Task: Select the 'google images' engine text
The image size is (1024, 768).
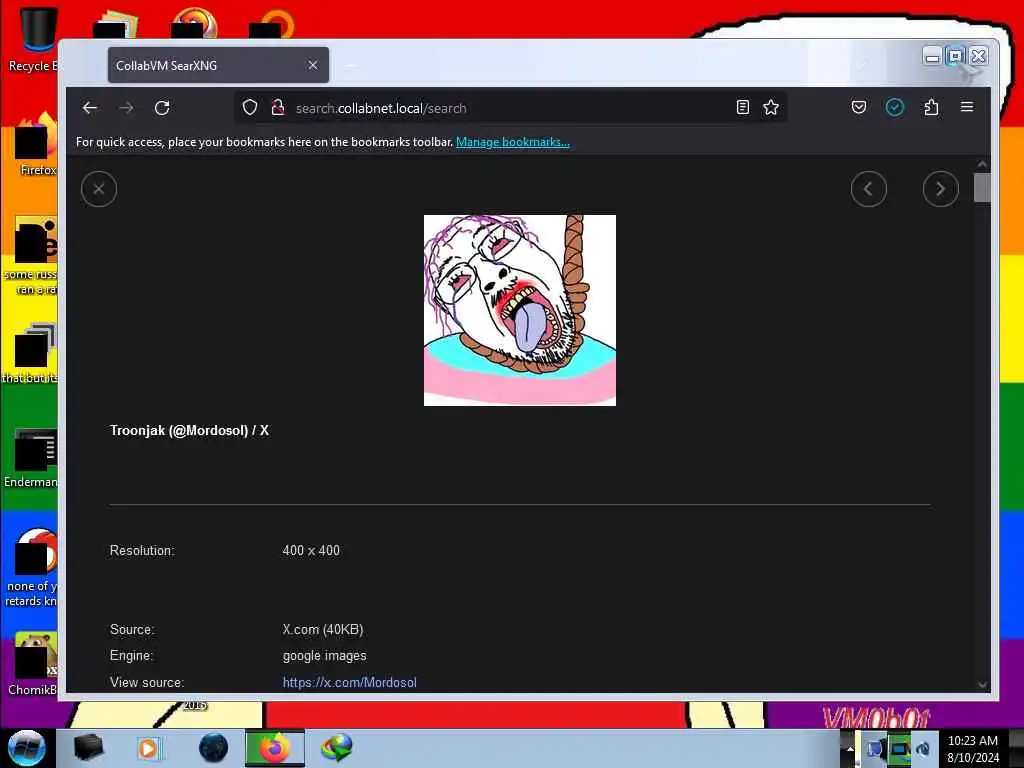Action: (x=325, y=656)
